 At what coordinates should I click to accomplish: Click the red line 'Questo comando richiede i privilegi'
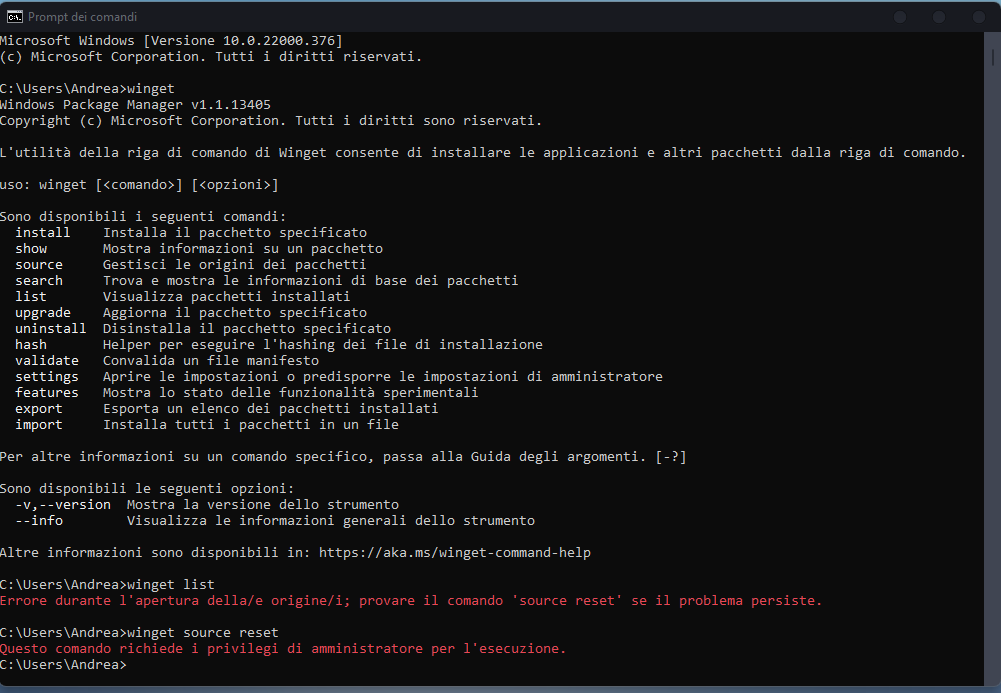tap(283, 649)
